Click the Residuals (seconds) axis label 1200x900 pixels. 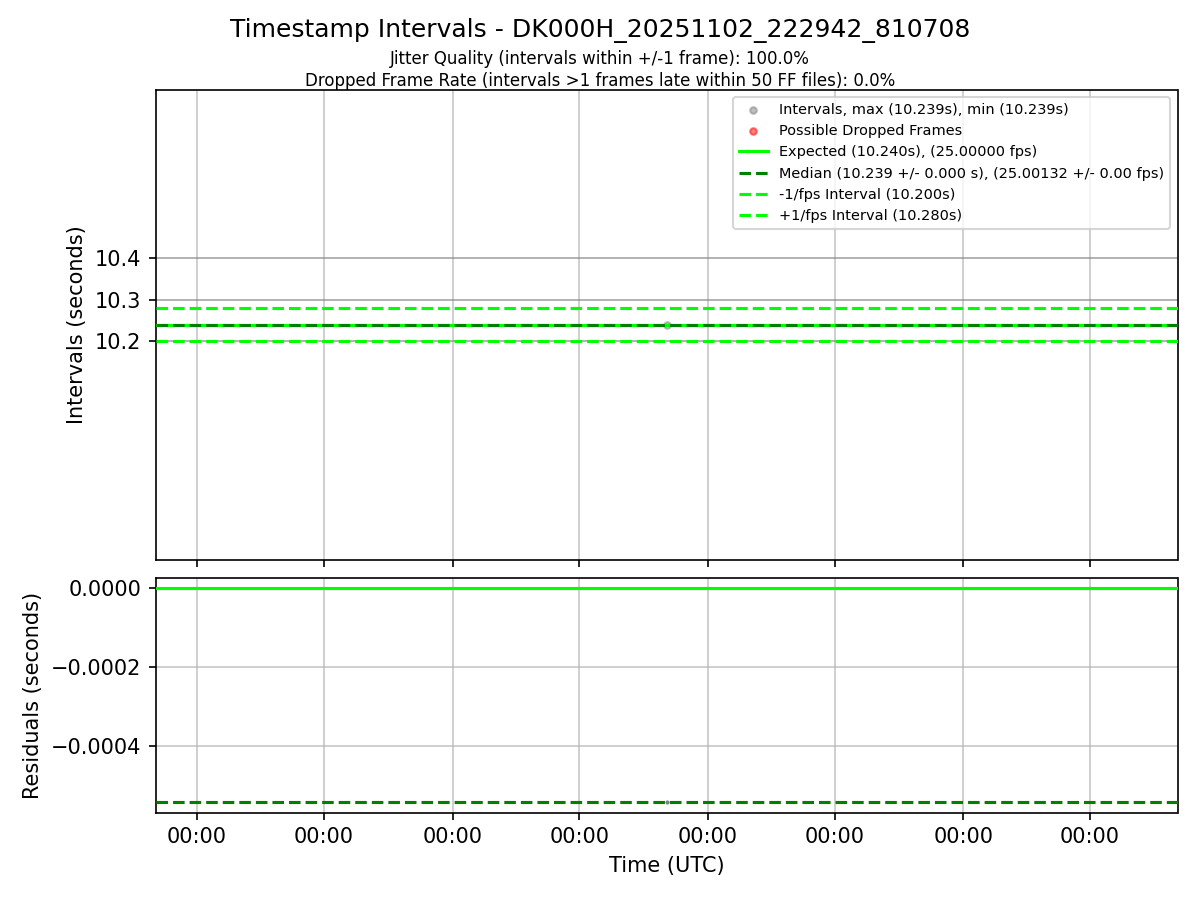[32, 696]
